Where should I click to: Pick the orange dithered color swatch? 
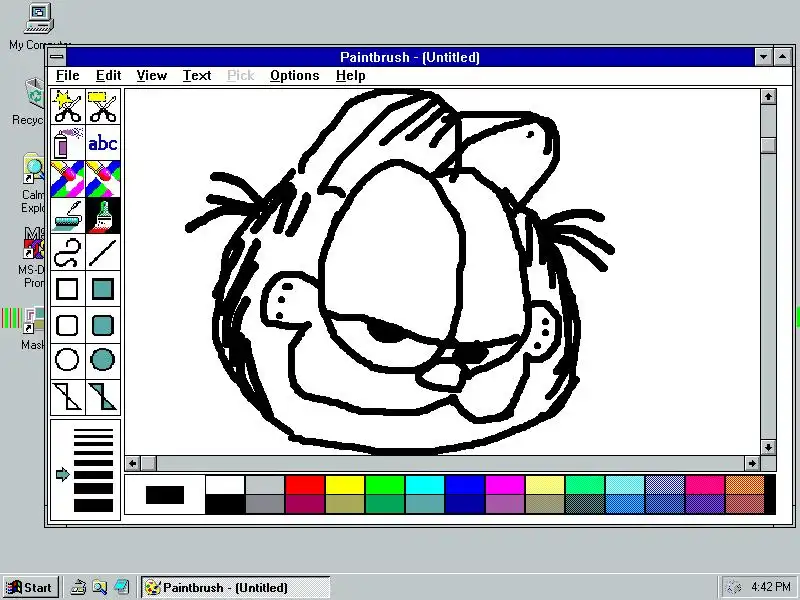pos(744,485)
